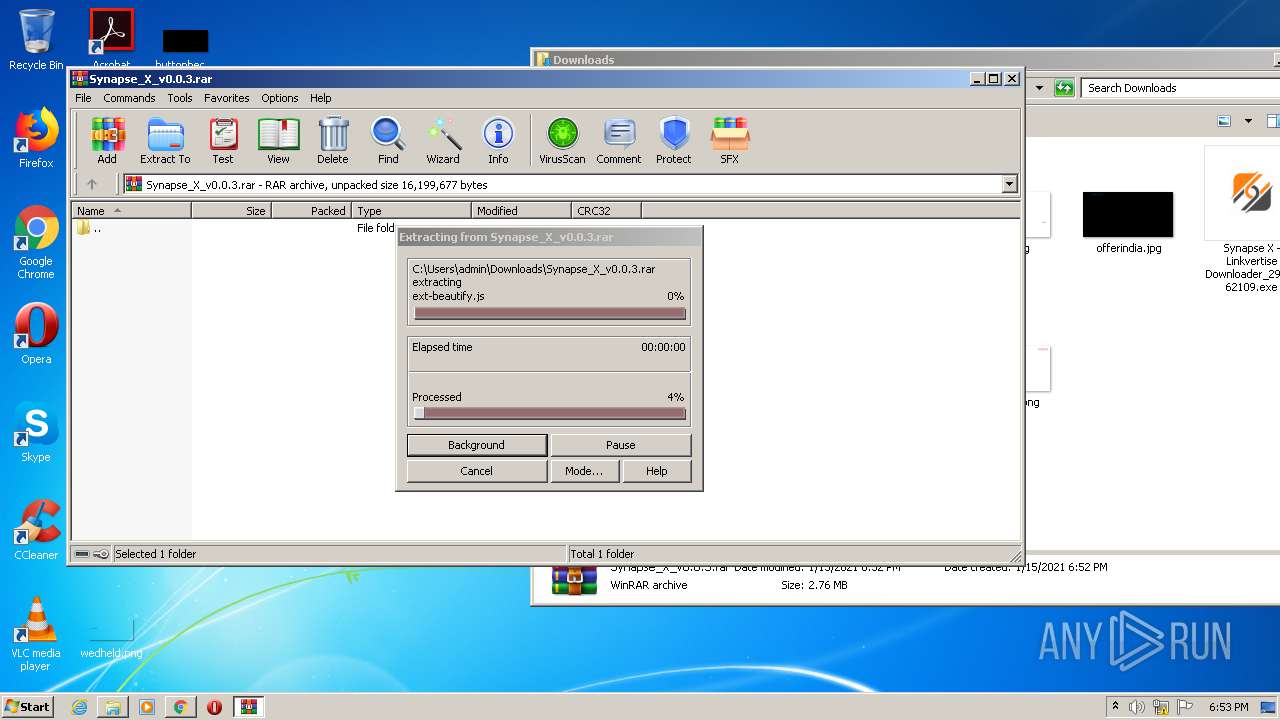Click the Test archive icon
Viewport: 1280px width, 720px height.
(223, 140)
